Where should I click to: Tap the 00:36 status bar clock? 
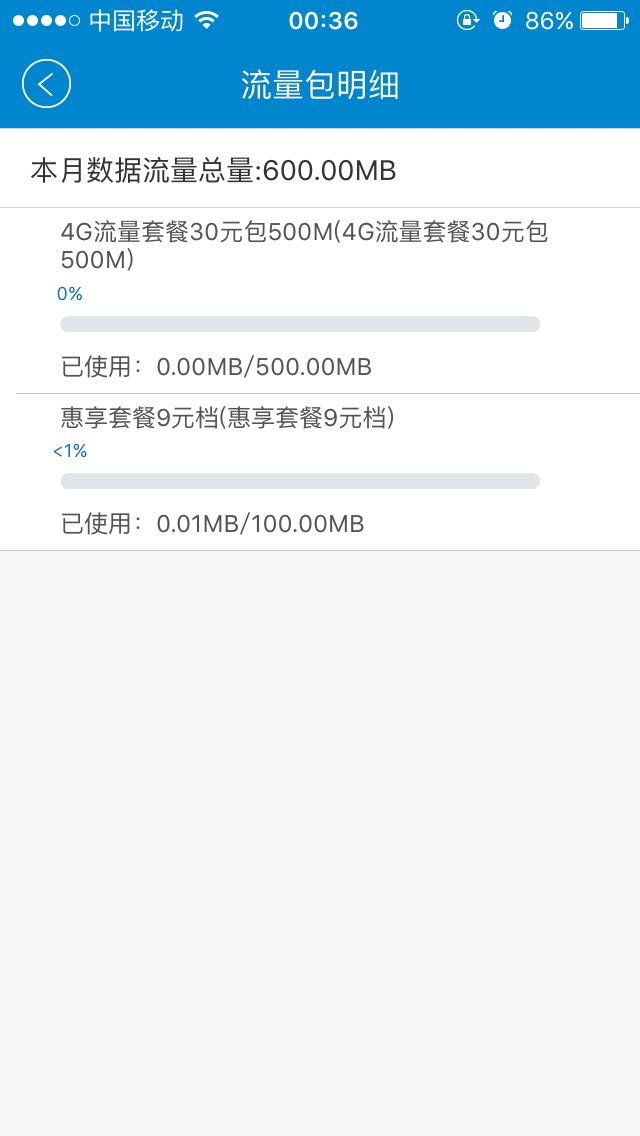323,21
